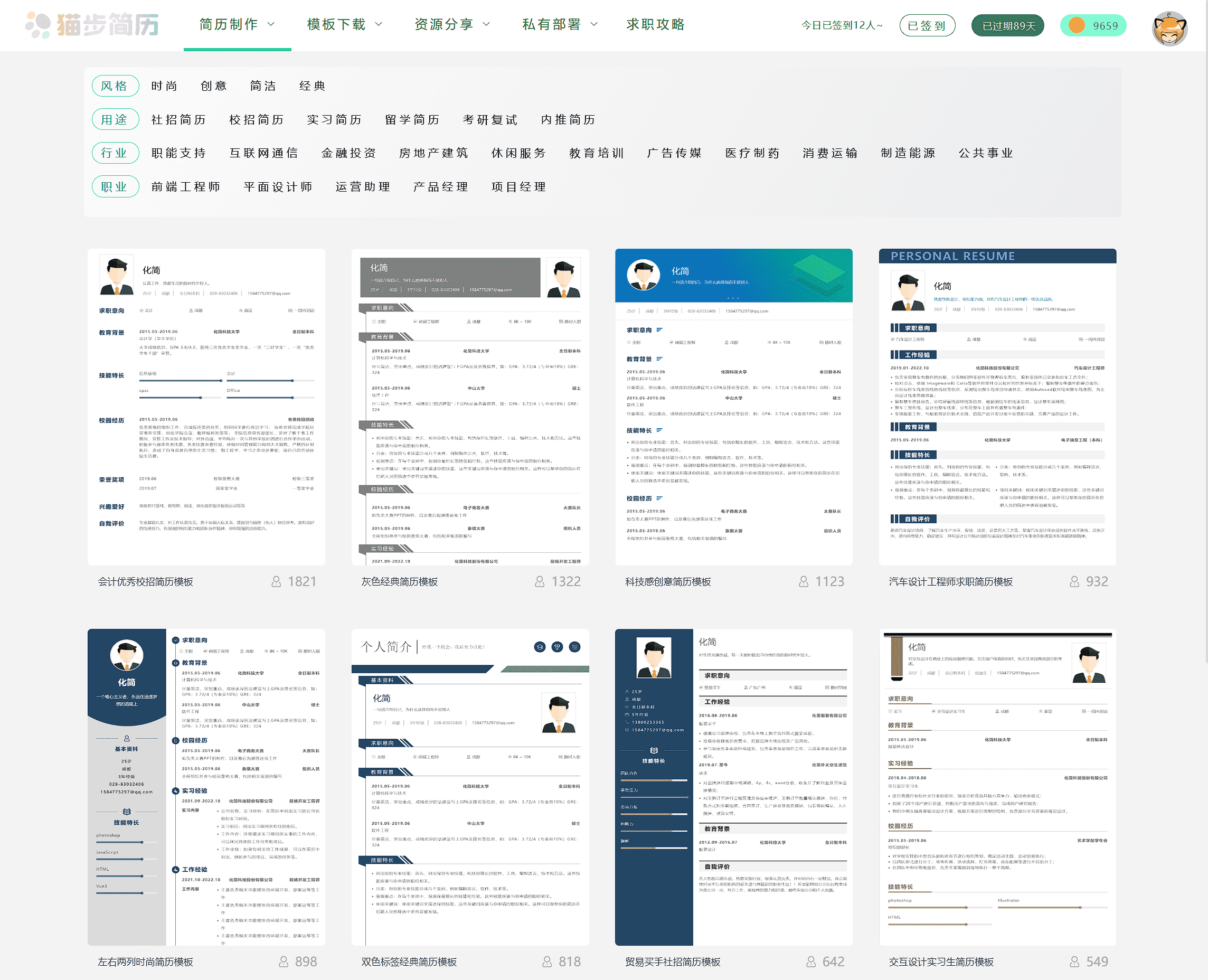Filter usage by 社招简历
The image size is (1208, 980).
179,120
